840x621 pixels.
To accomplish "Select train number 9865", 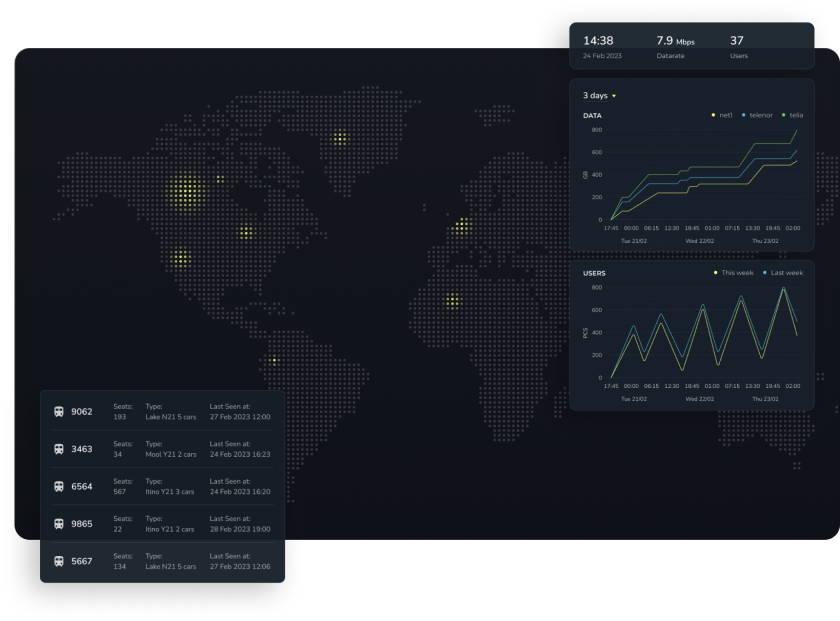I will [81, 524].
